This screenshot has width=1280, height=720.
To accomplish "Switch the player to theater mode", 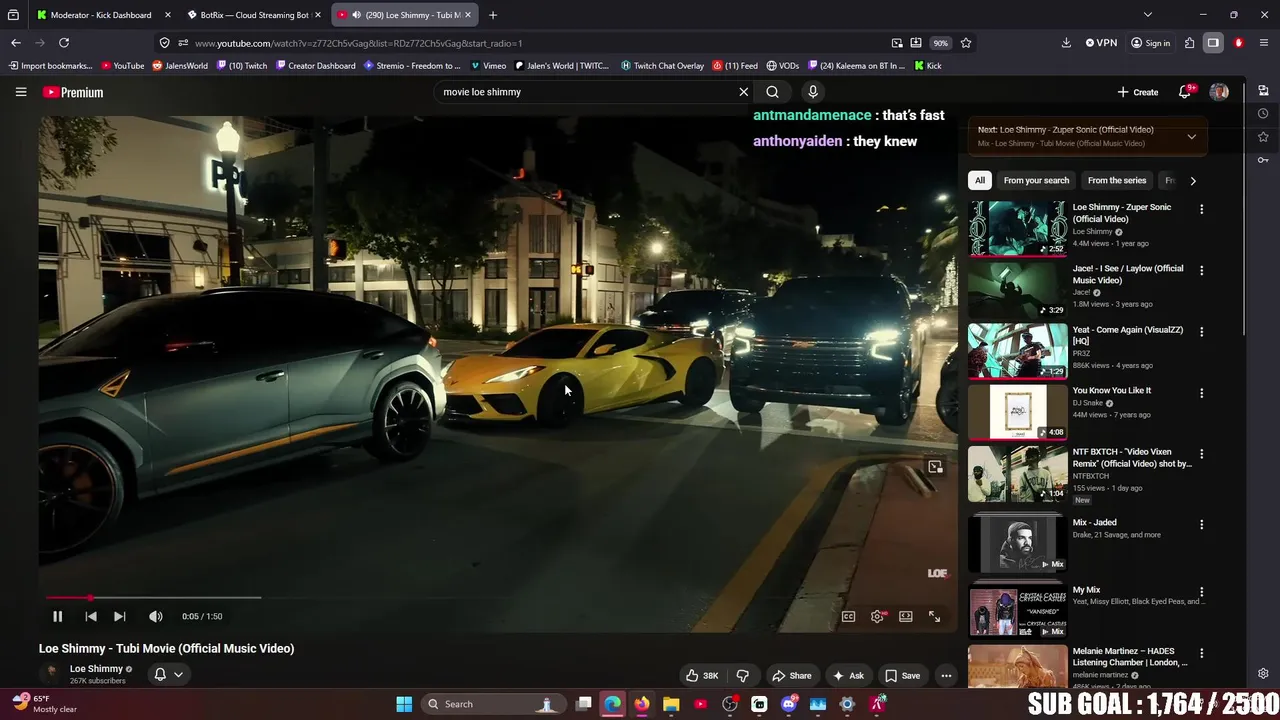I will (906, 617).
